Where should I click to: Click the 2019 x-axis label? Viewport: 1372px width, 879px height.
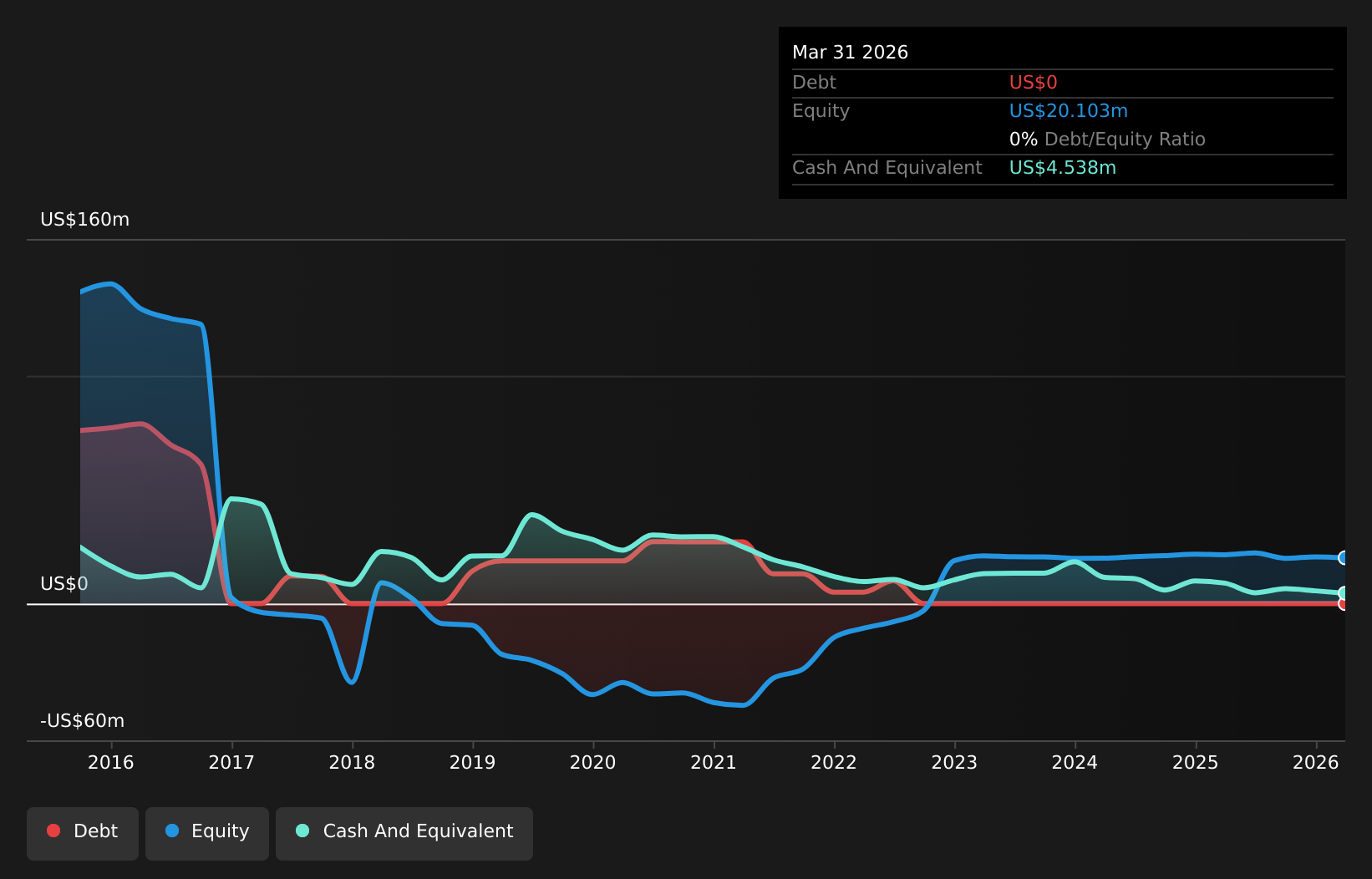pyautogui.click(x=473, y=762)
